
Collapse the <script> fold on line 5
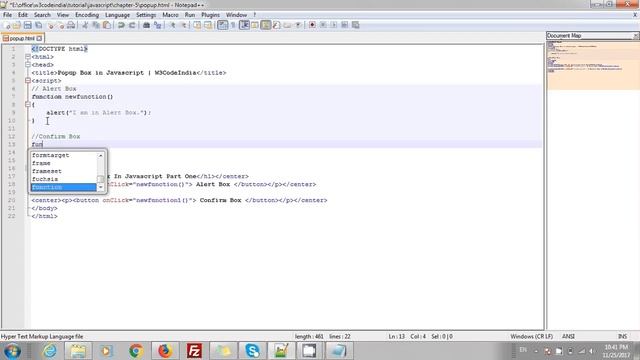click(28, 80)
